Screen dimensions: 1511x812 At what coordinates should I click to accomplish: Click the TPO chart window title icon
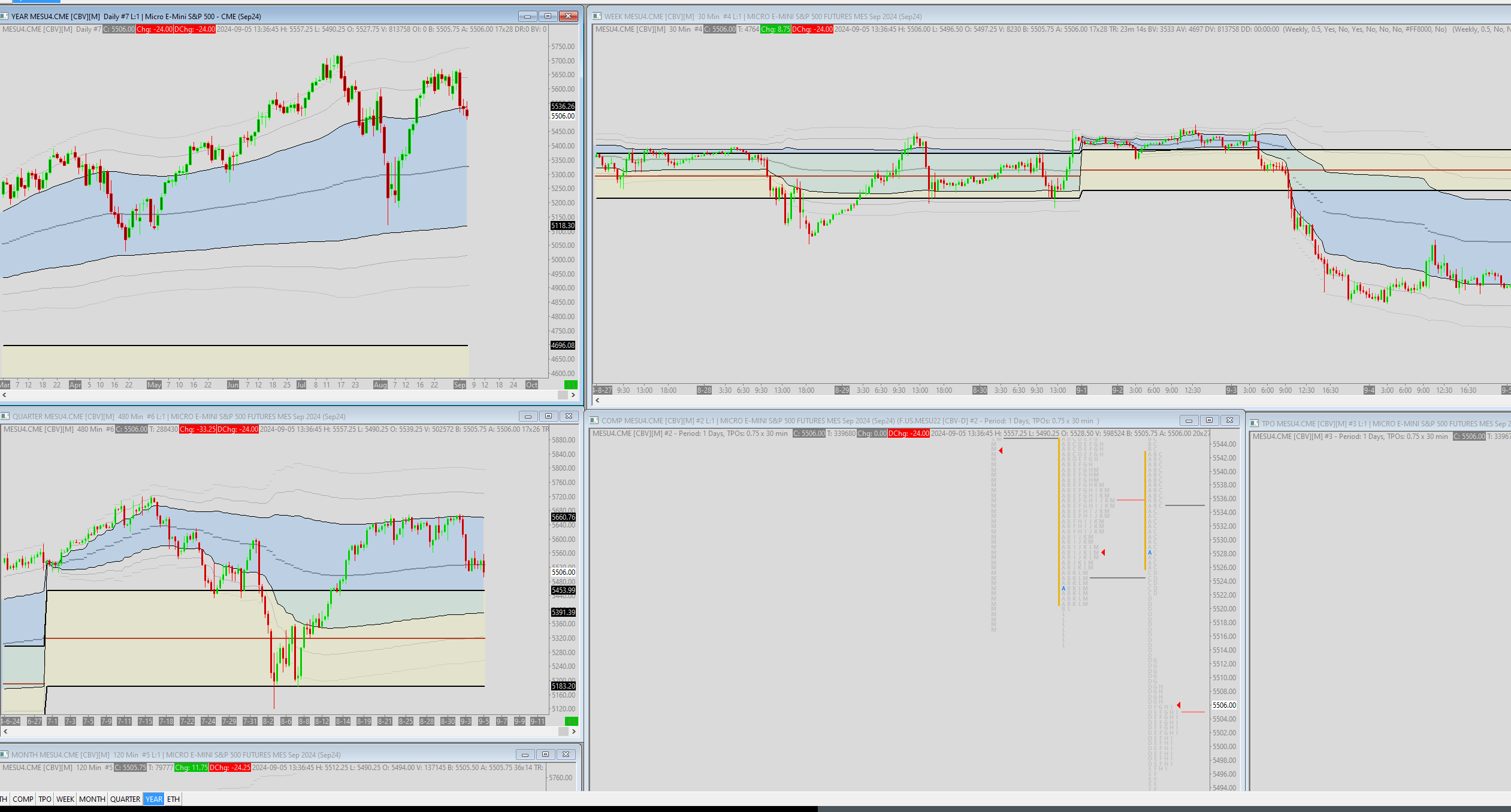point(1254,423)
